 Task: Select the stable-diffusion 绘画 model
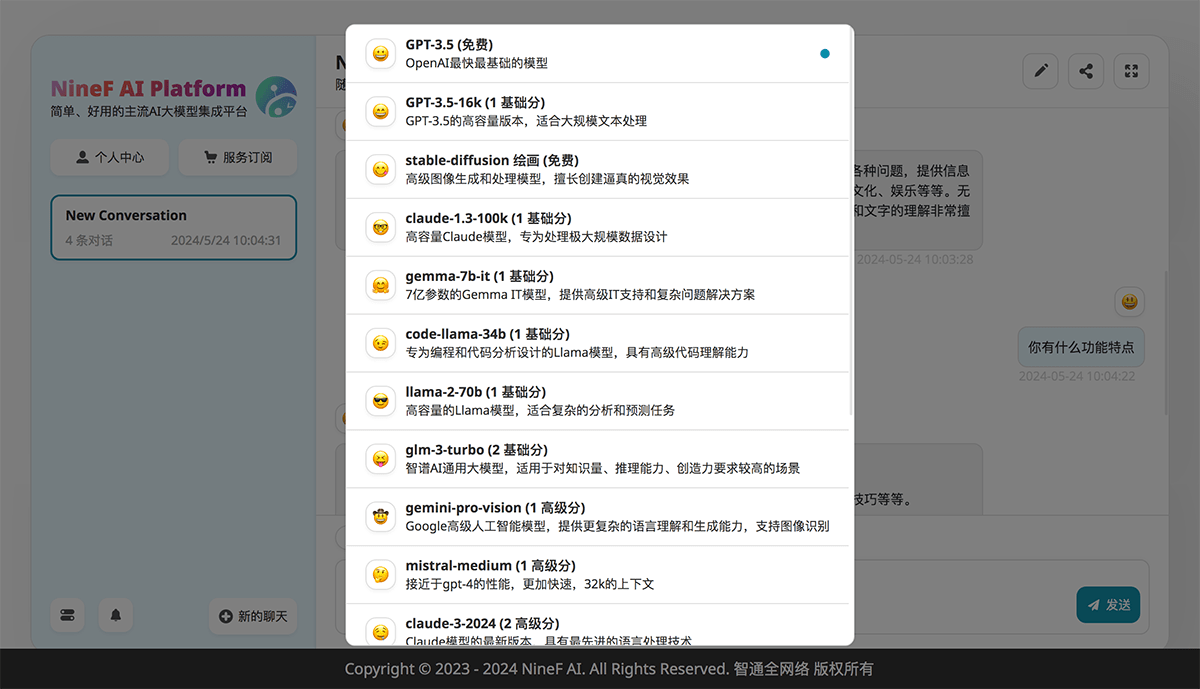[600, 169]
